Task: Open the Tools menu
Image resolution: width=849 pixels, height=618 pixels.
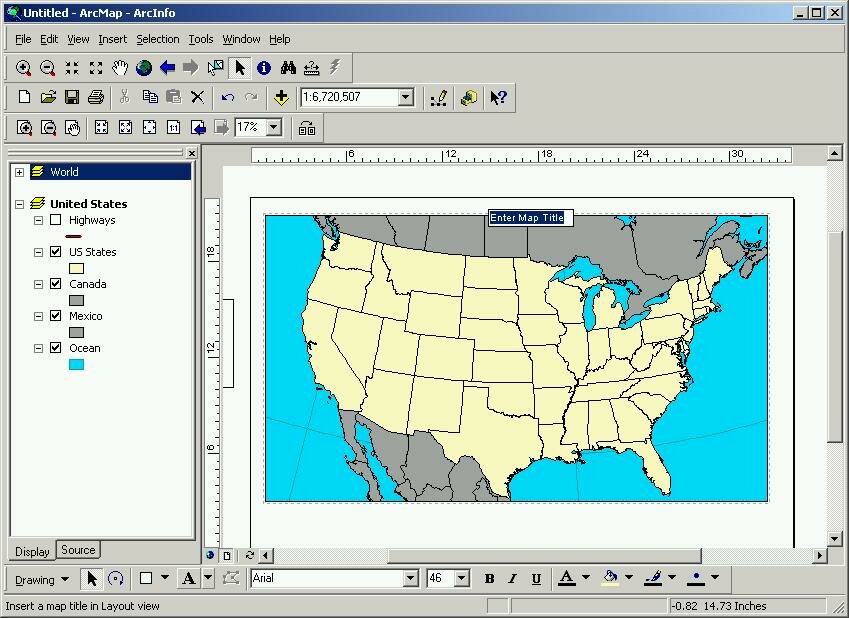Action: (200, 39)
